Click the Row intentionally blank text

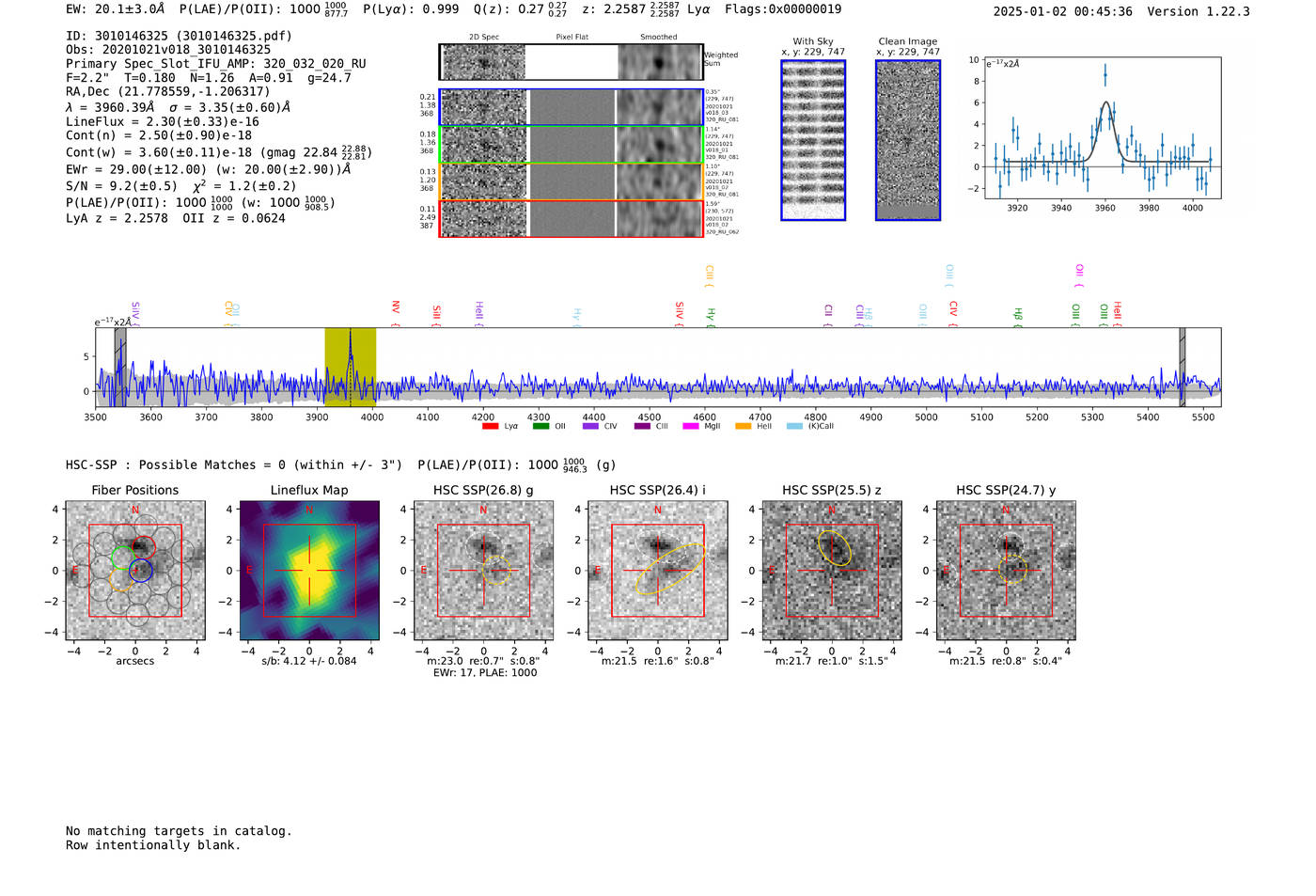(x=153, y=845)
